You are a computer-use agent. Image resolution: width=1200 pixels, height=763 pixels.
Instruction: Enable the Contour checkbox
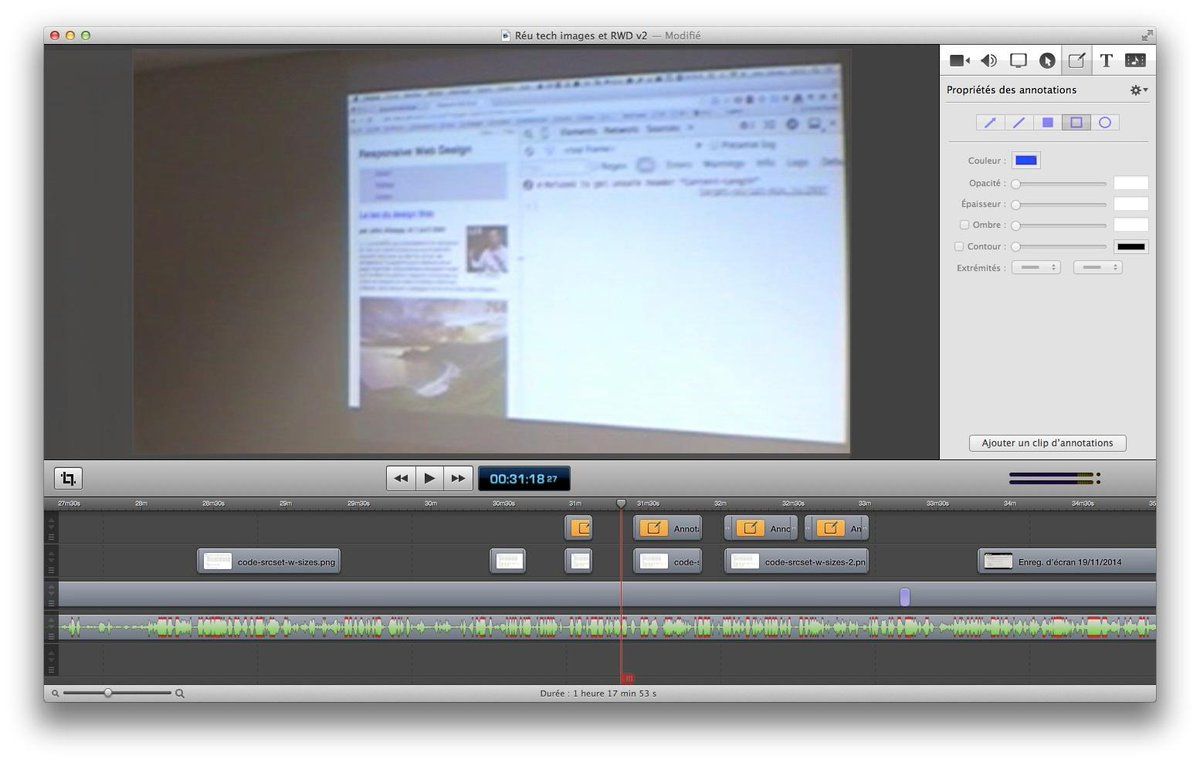tap(960, 246)
